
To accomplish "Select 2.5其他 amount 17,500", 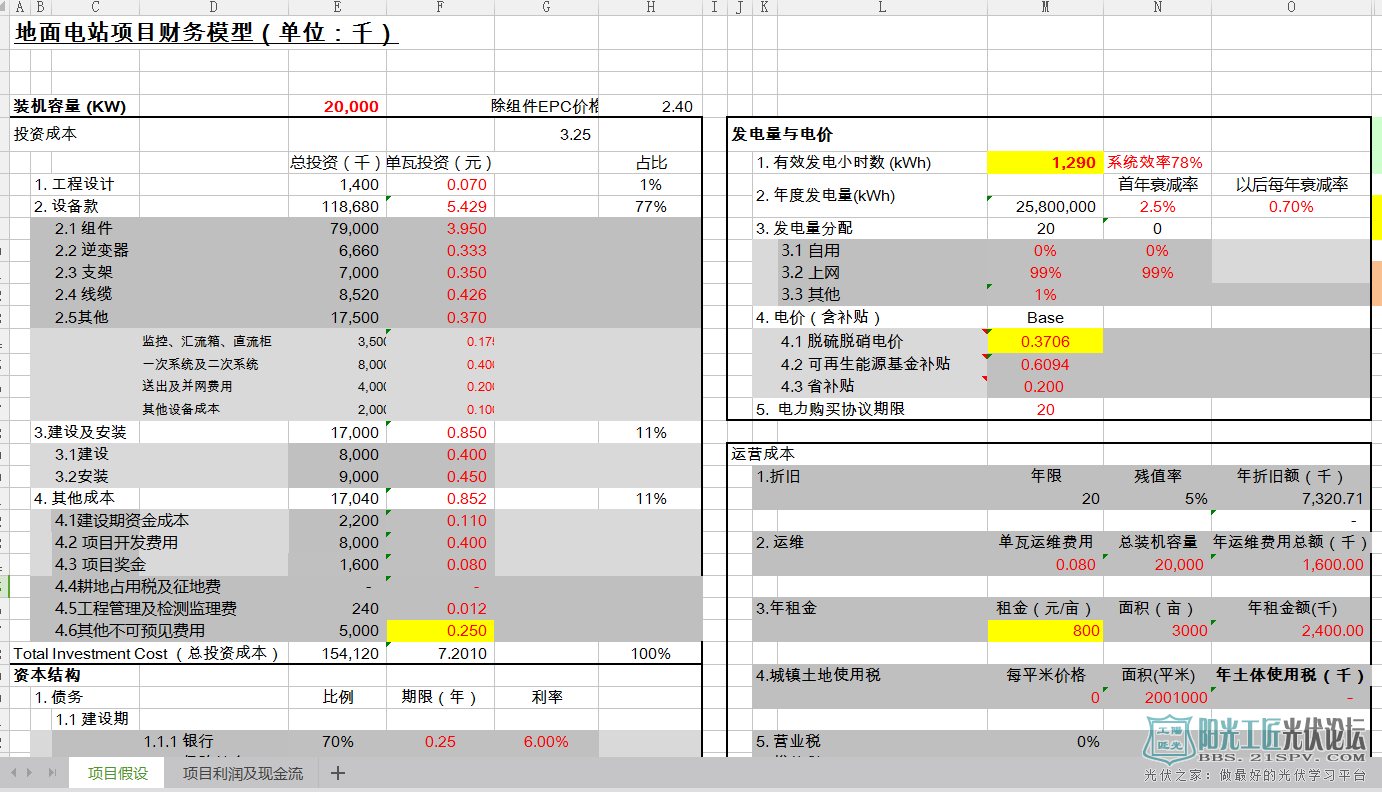I will pyautogui.click(x=355, y=317).
